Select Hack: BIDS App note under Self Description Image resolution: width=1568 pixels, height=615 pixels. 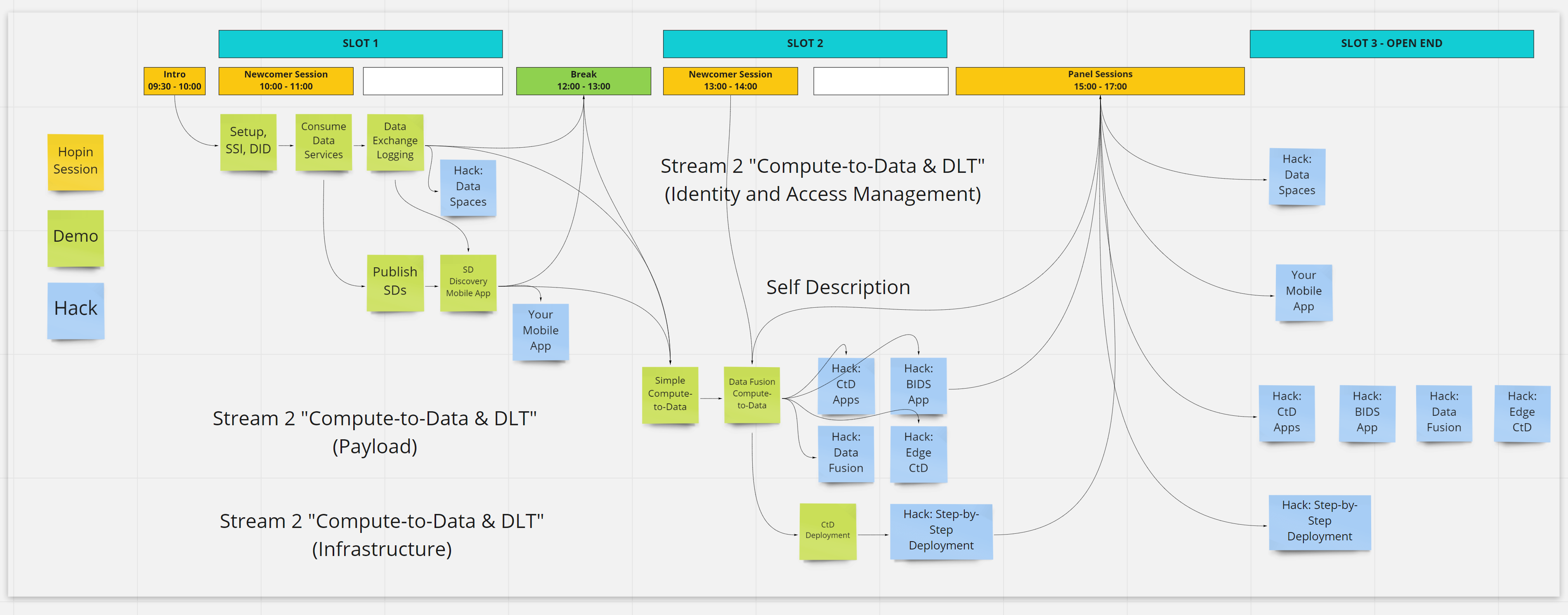click(919, 386)
